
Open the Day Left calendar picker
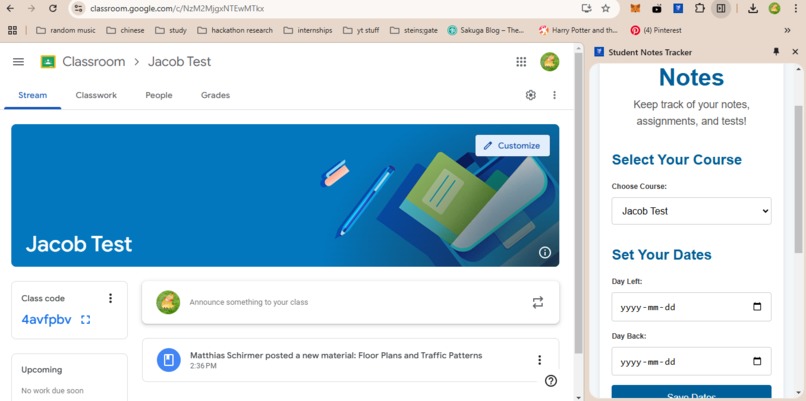point(757,307)
